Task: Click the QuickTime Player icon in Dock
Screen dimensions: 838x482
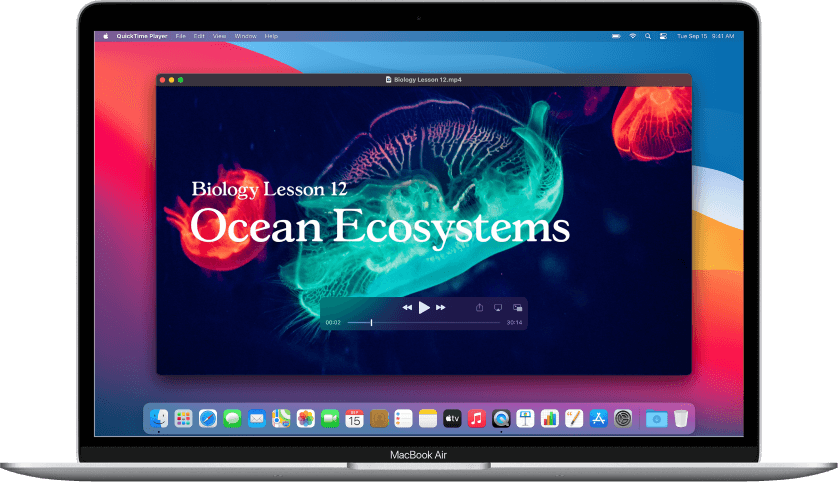Action: 501,419
